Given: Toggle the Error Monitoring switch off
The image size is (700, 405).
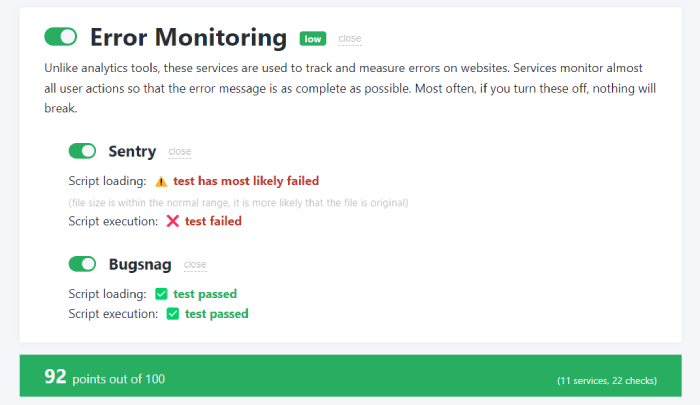Looking at the screenshot, I should click(x=61, y=37).
